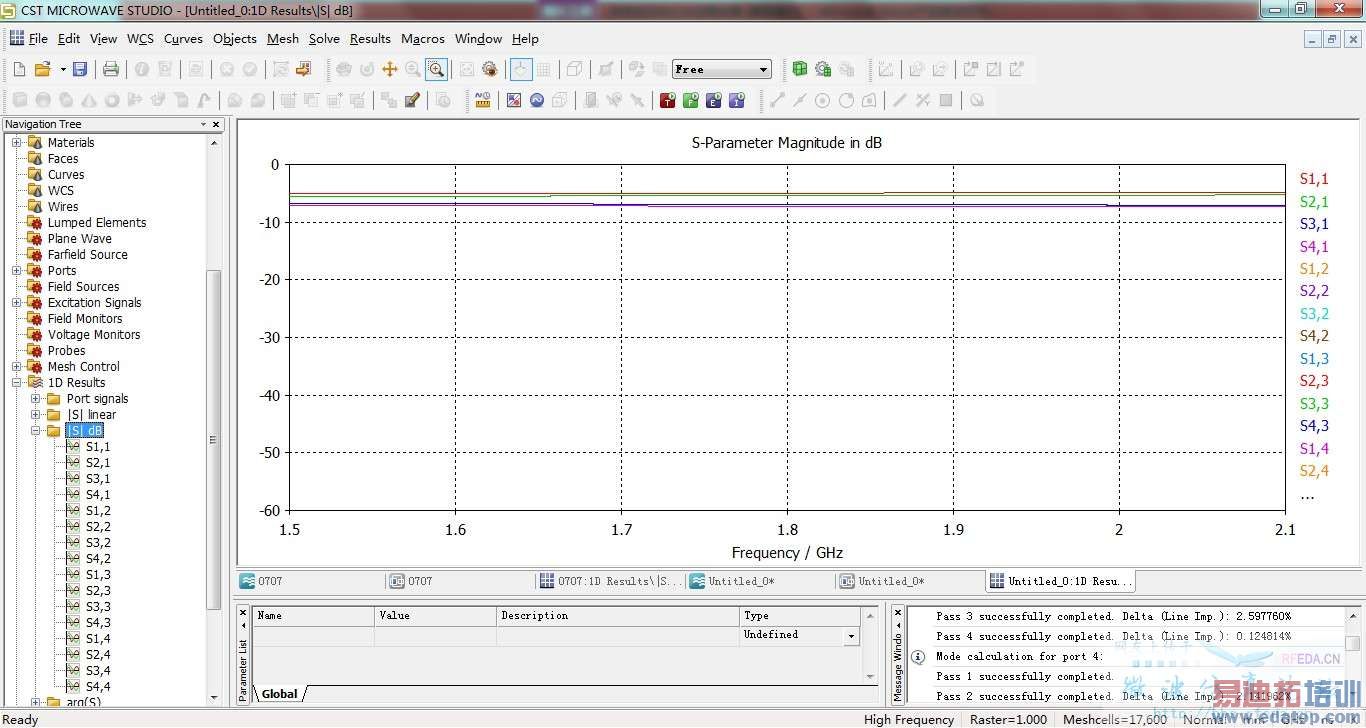
Task: Select the S2,1 curve in the tree
Action: click(98, 463)
